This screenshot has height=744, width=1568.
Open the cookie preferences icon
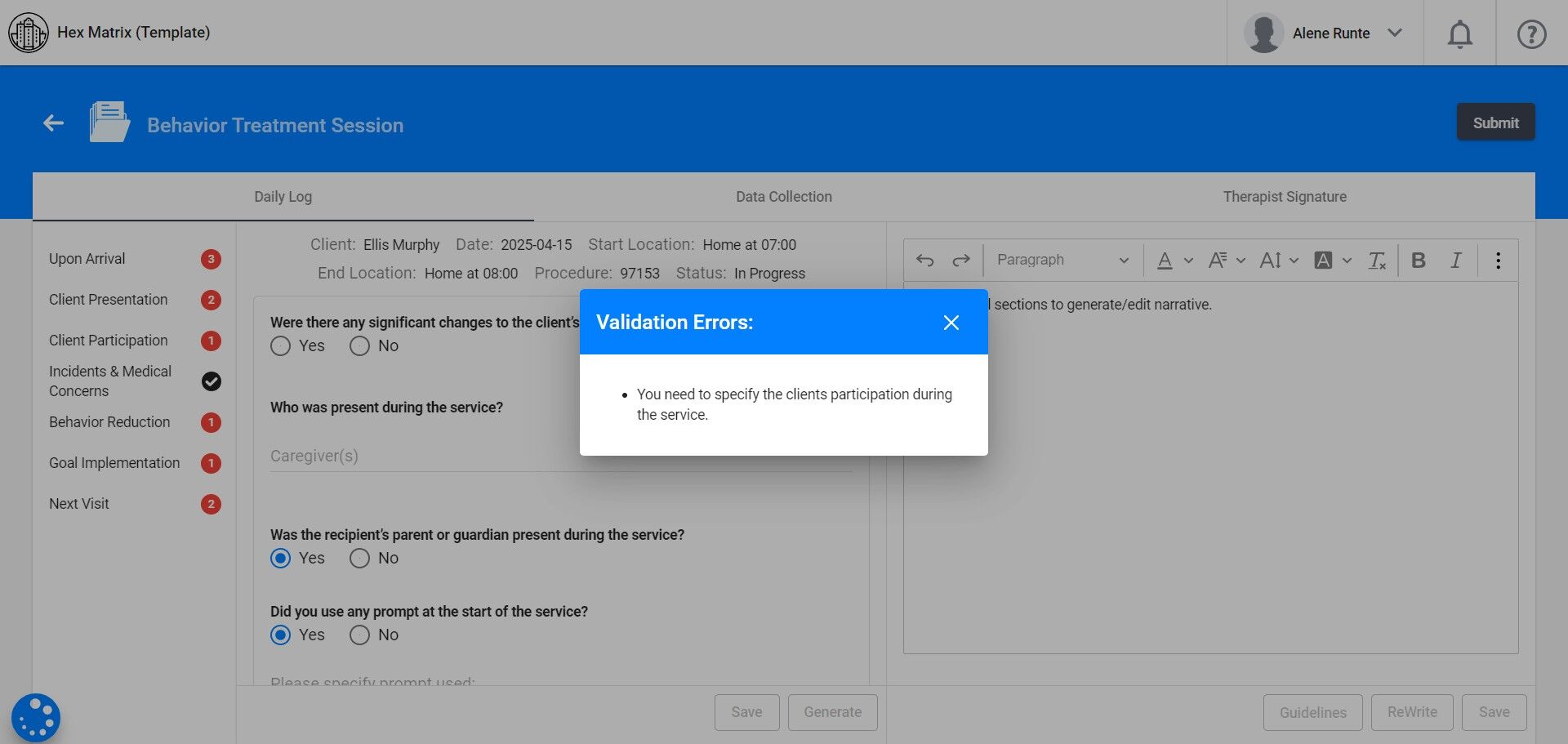pos(36,718)
